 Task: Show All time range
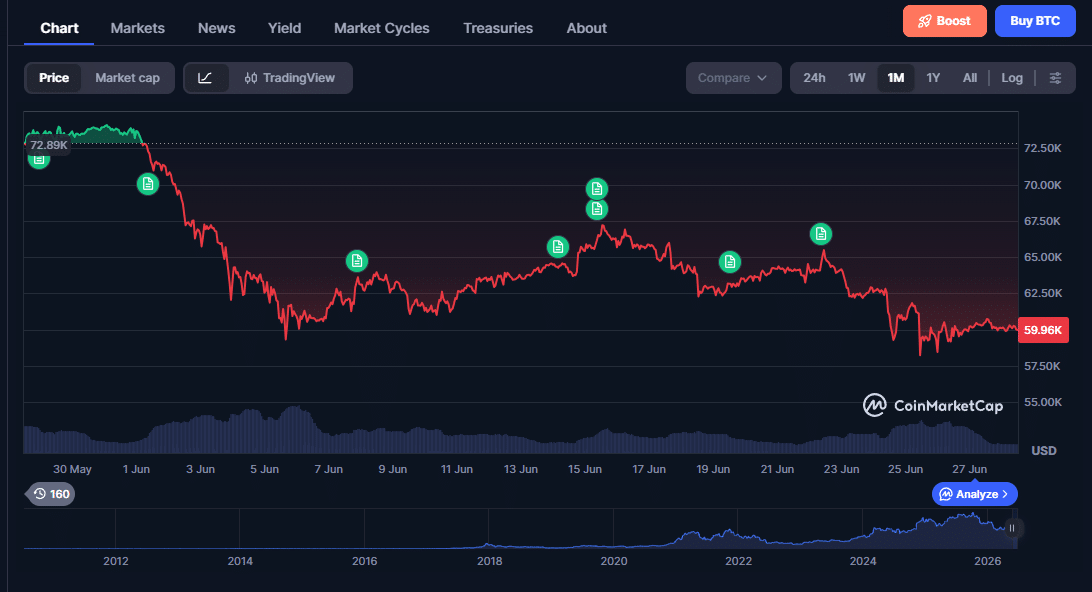click(969, 78)
